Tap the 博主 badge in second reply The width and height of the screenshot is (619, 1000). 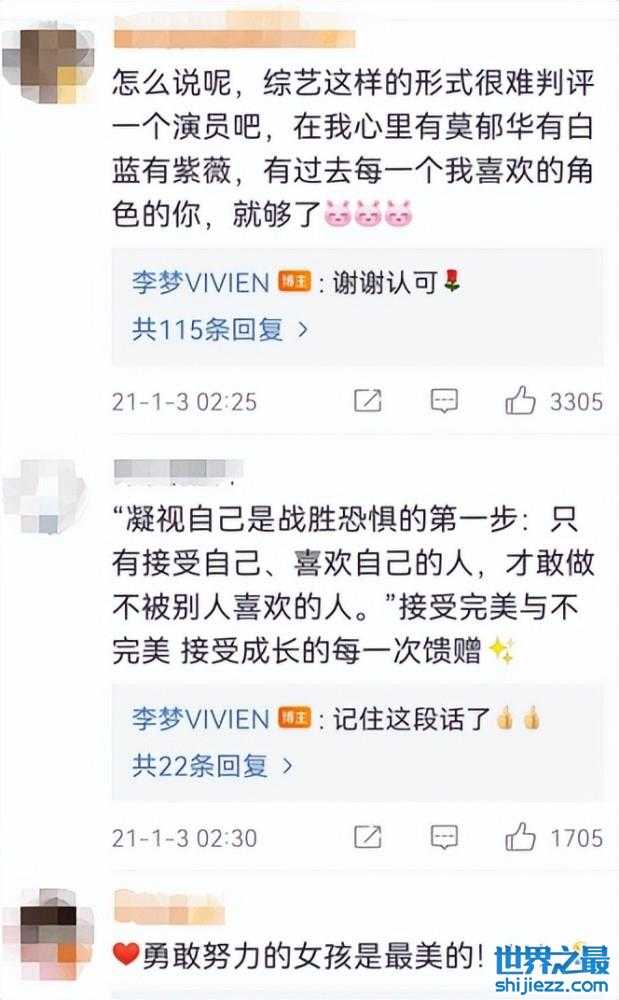point(294,718)
